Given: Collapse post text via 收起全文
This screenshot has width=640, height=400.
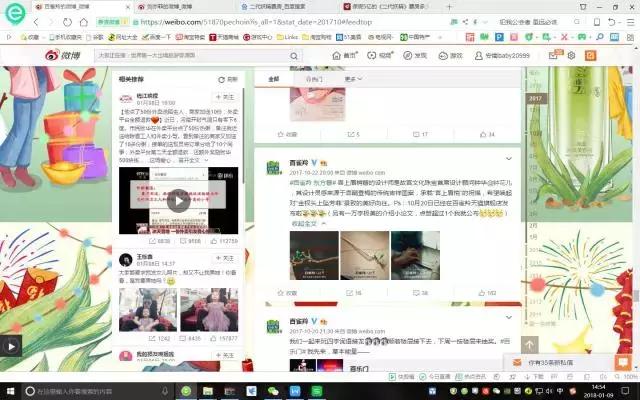Looking at the screenshot, I should 308,224.
